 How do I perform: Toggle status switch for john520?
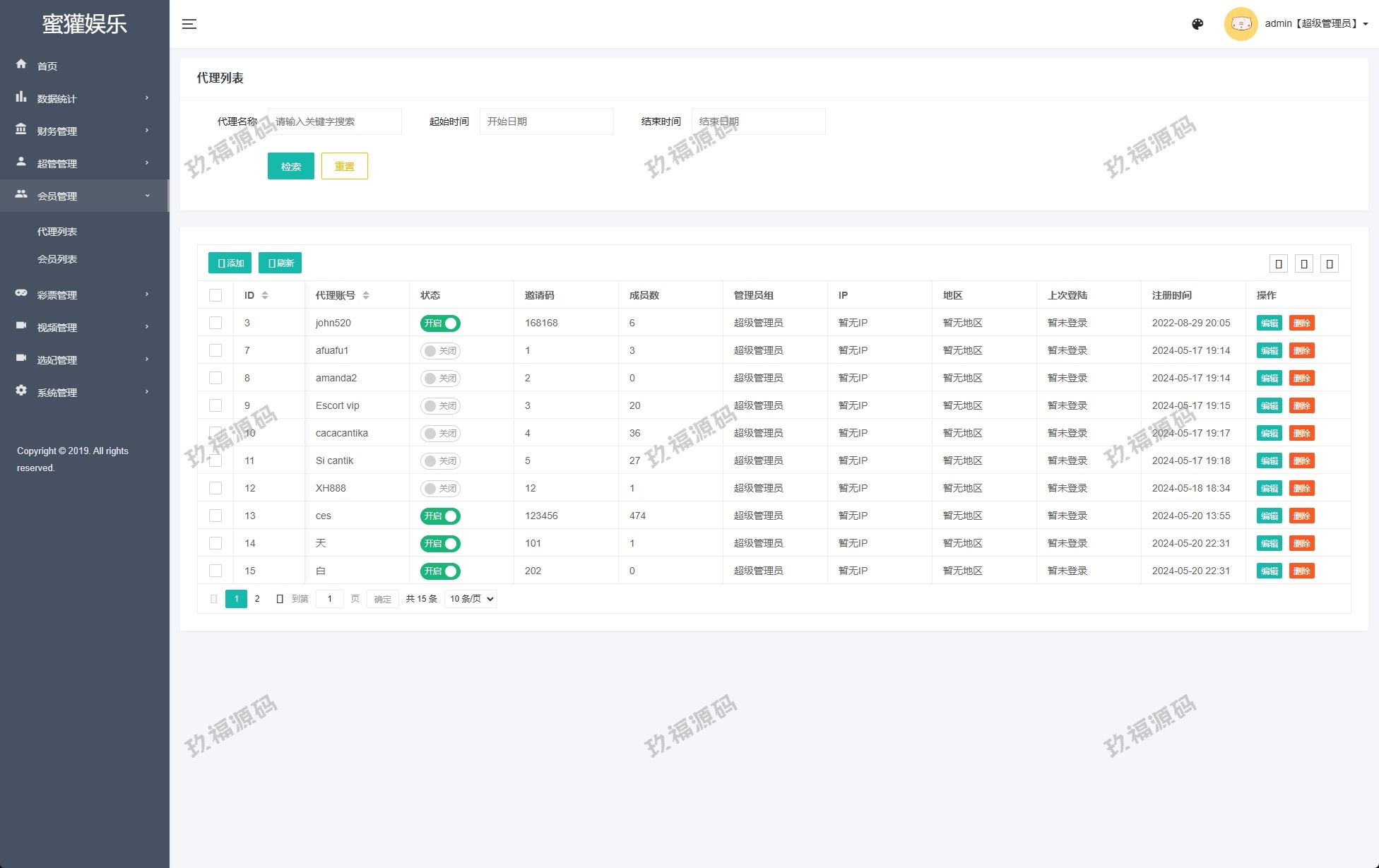coord(440,323)
